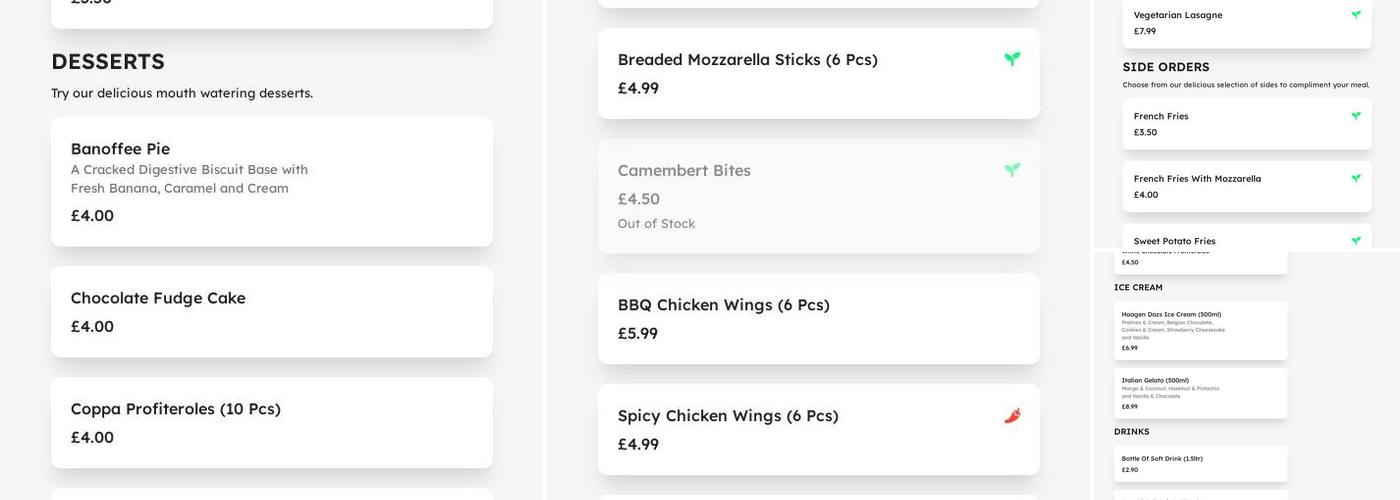
Task: Add Coppa Profiteroles (10 Pcs)
Action: click(271, 422)
